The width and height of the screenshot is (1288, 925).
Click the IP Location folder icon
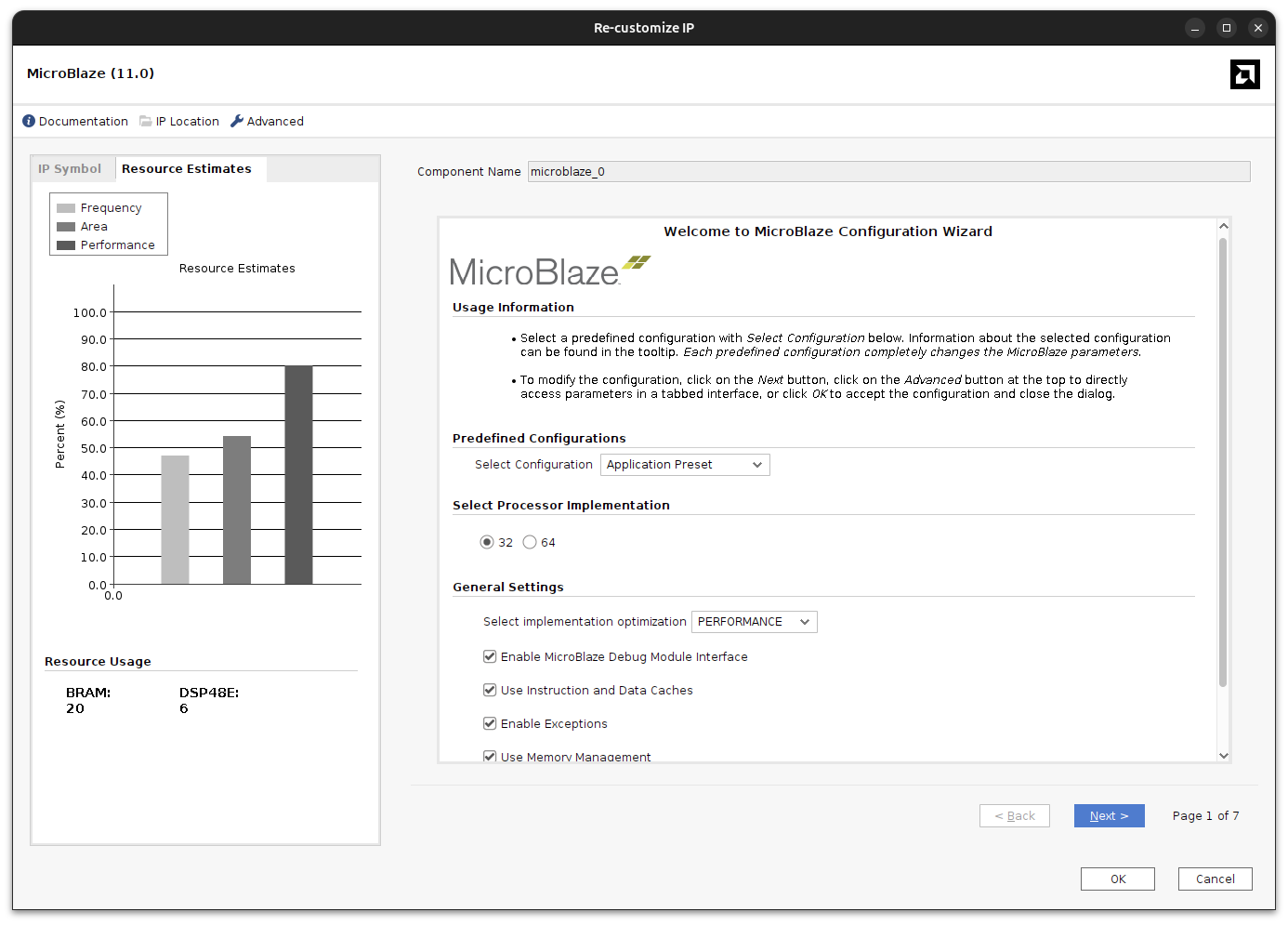click(146, 121)
